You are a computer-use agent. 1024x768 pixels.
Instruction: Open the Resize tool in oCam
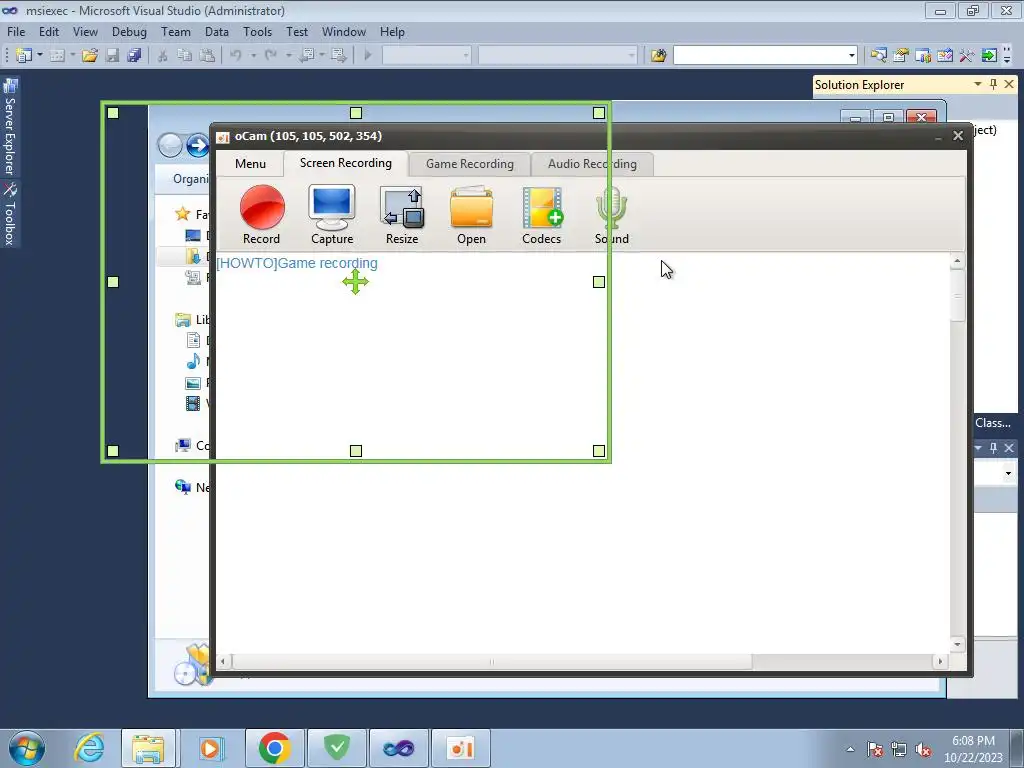coord(402,214)
